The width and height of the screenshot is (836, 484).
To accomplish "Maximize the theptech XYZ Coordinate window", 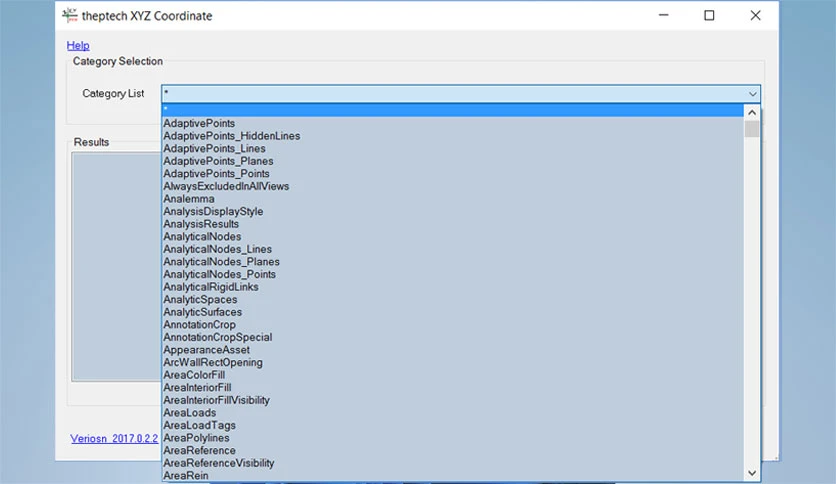I will [x=709, y=15].
